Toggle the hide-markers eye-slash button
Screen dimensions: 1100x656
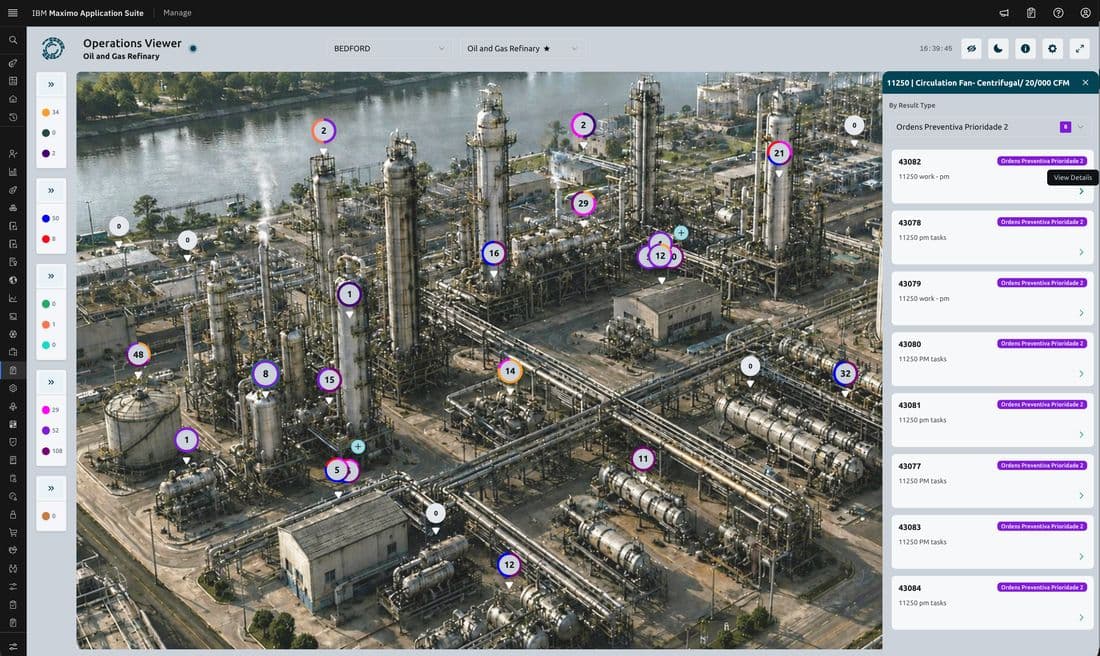click(972, 48)
